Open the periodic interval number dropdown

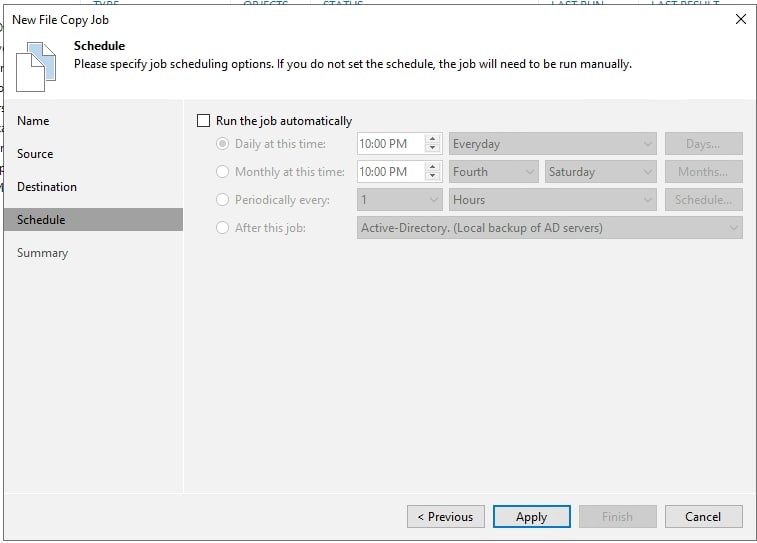tap(399, 200)
